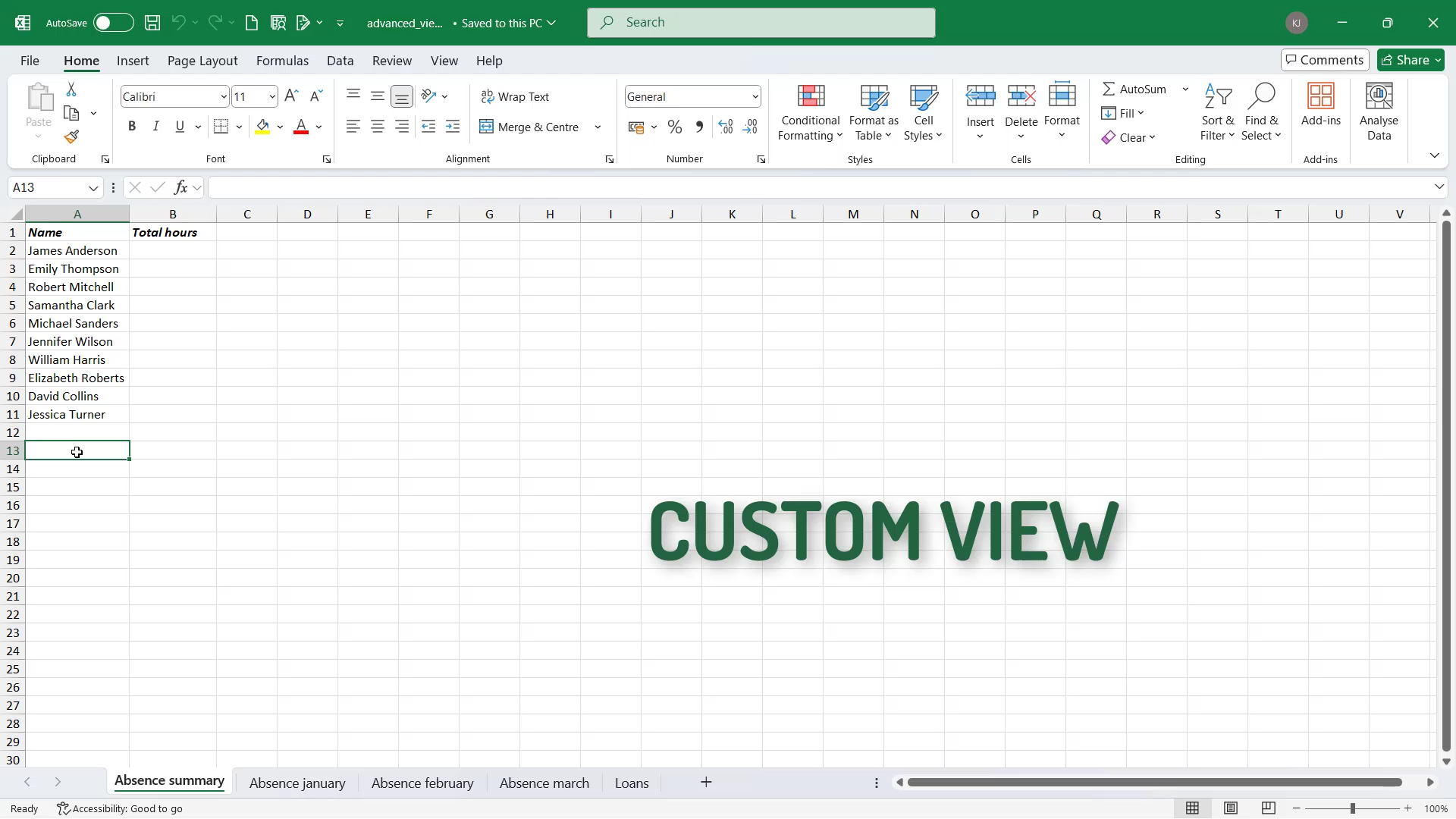Click the Comments button
Screen dimensions: 1456x819
[1325, 60]
